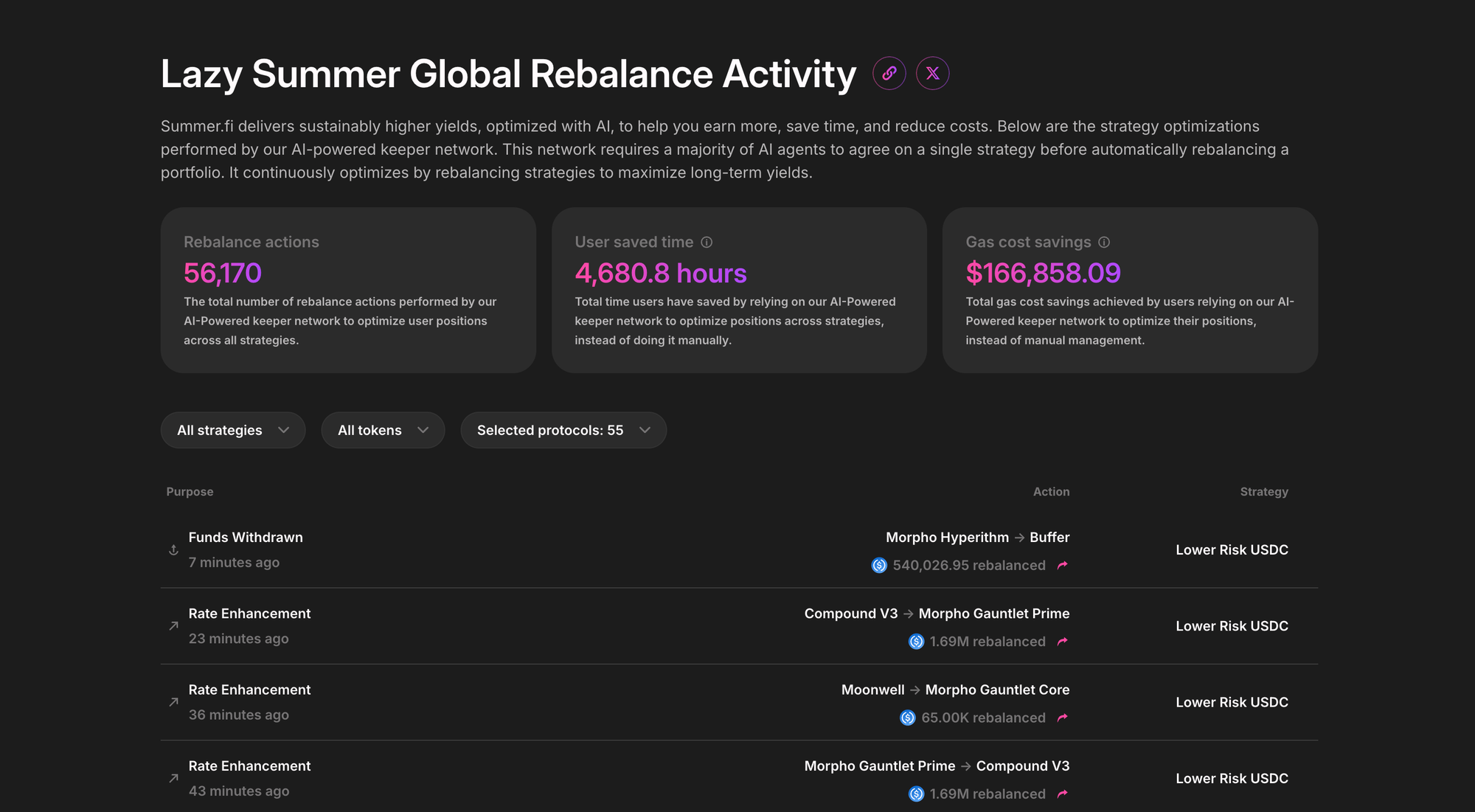Click the Rebalance actions 56,170 card
The width and height of the screenshot is (1475, 812).
click(348, 290)
